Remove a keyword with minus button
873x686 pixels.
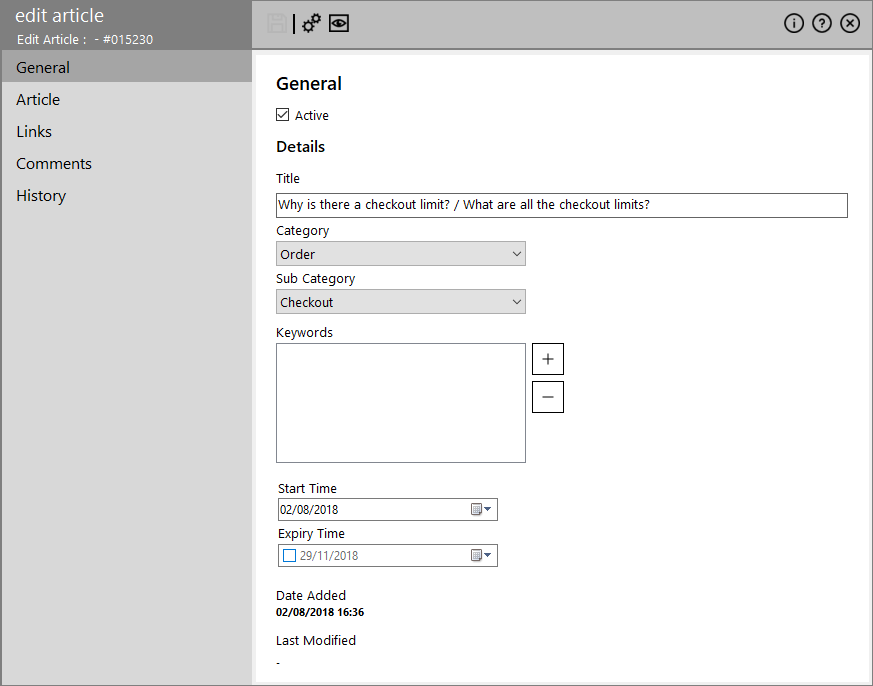[548, 397]
